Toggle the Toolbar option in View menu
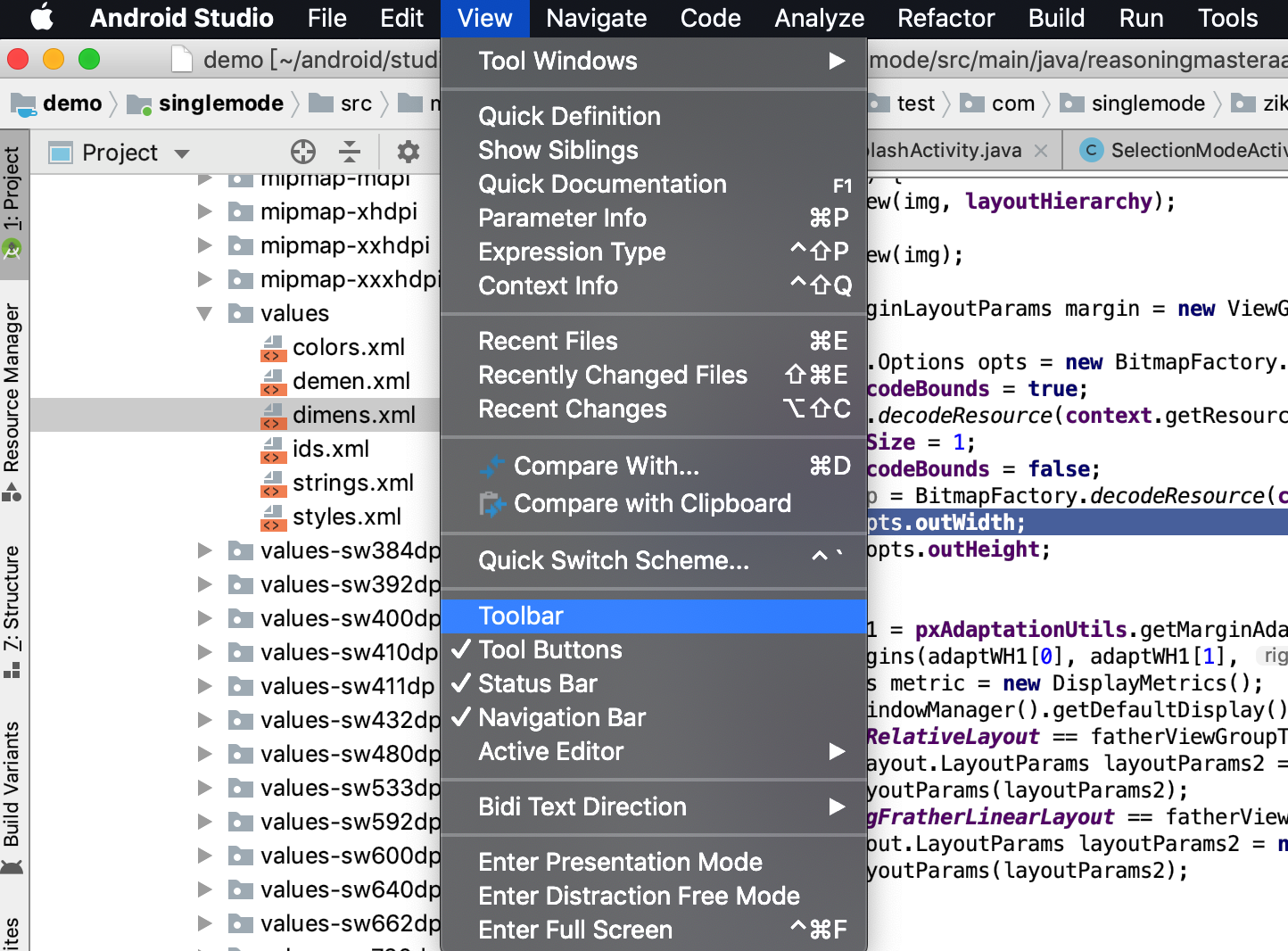 coord(654,616)
